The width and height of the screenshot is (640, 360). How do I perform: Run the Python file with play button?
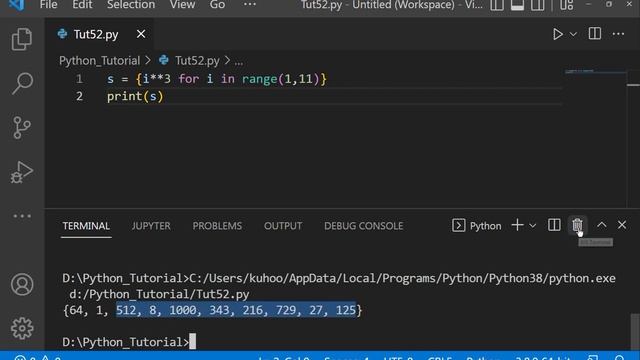pyautogui.click(x=557, y=34)
